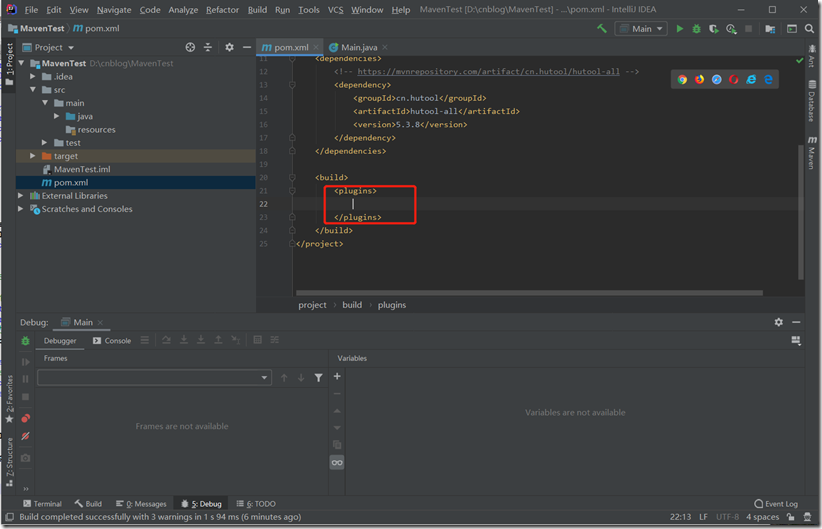Open the Terminal tool window
822x529 pixels.
pyautogui.click(x=42, y=504)
